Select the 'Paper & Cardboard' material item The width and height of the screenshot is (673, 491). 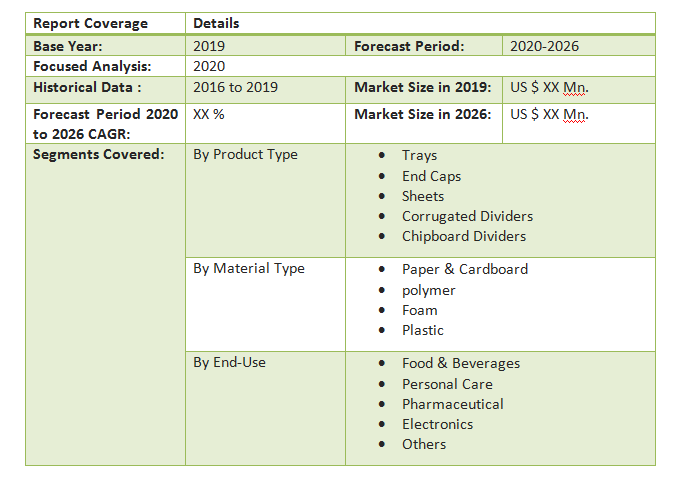[x=464, y=269]
